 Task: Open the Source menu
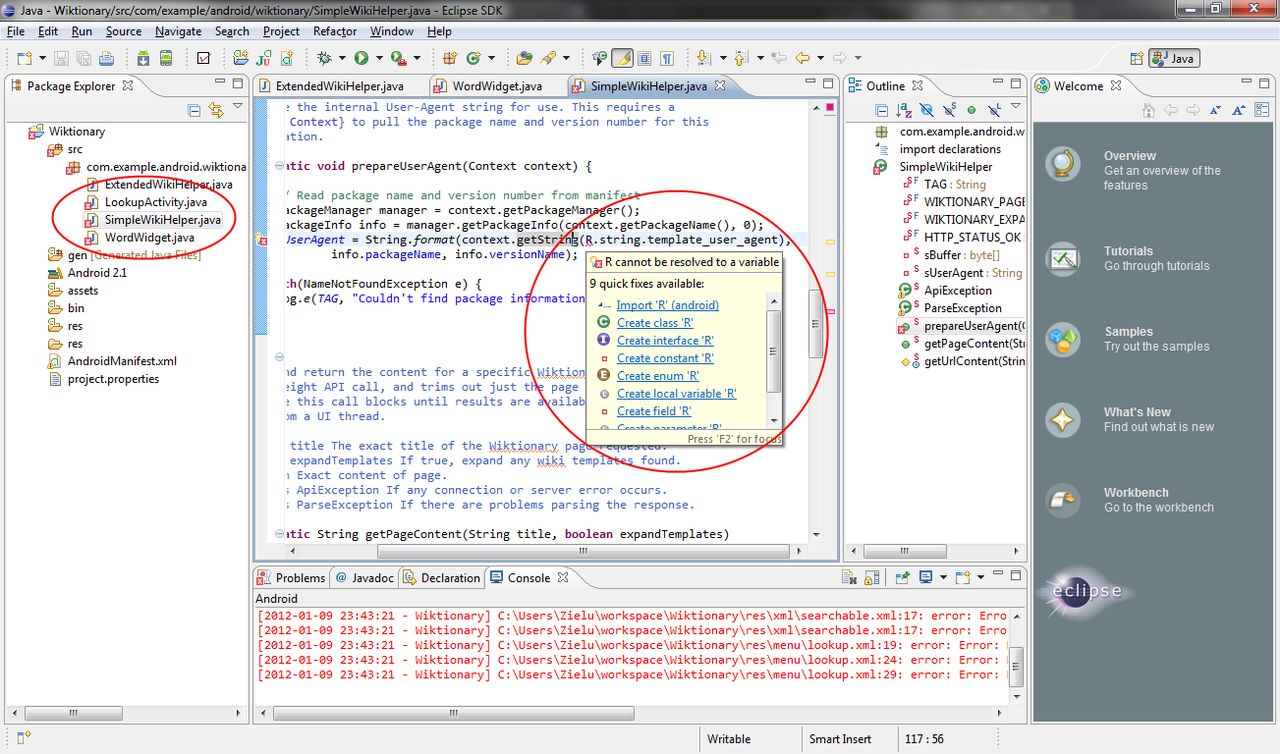[x=124, y=31]
